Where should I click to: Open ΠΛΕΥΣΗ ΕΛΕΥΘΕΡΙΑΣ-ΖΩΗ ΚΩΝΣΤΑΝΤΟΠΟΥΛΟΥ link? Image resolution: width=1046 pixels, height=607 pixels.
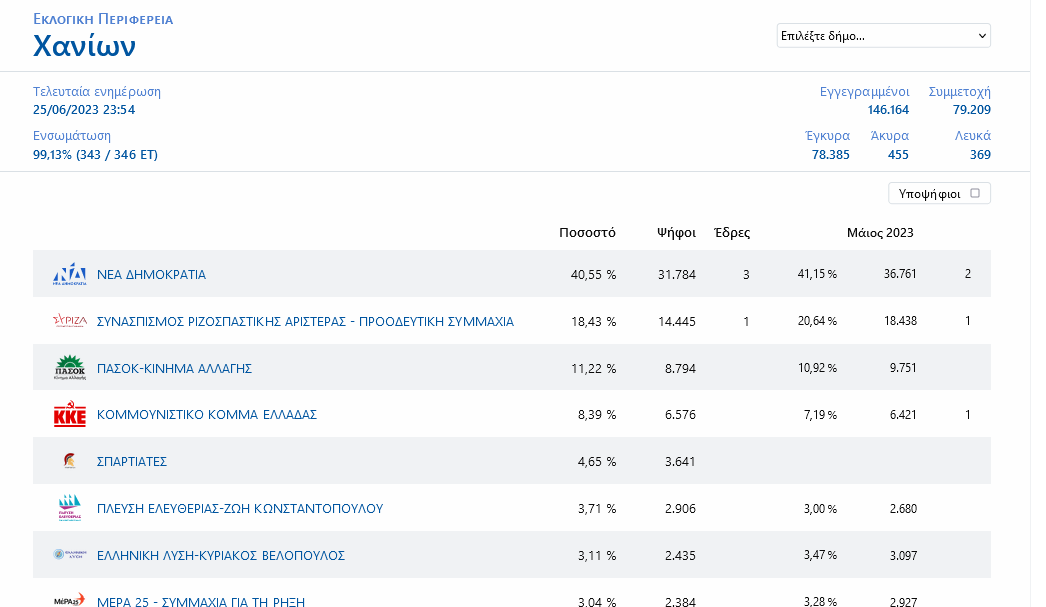[x=240, y=509]
